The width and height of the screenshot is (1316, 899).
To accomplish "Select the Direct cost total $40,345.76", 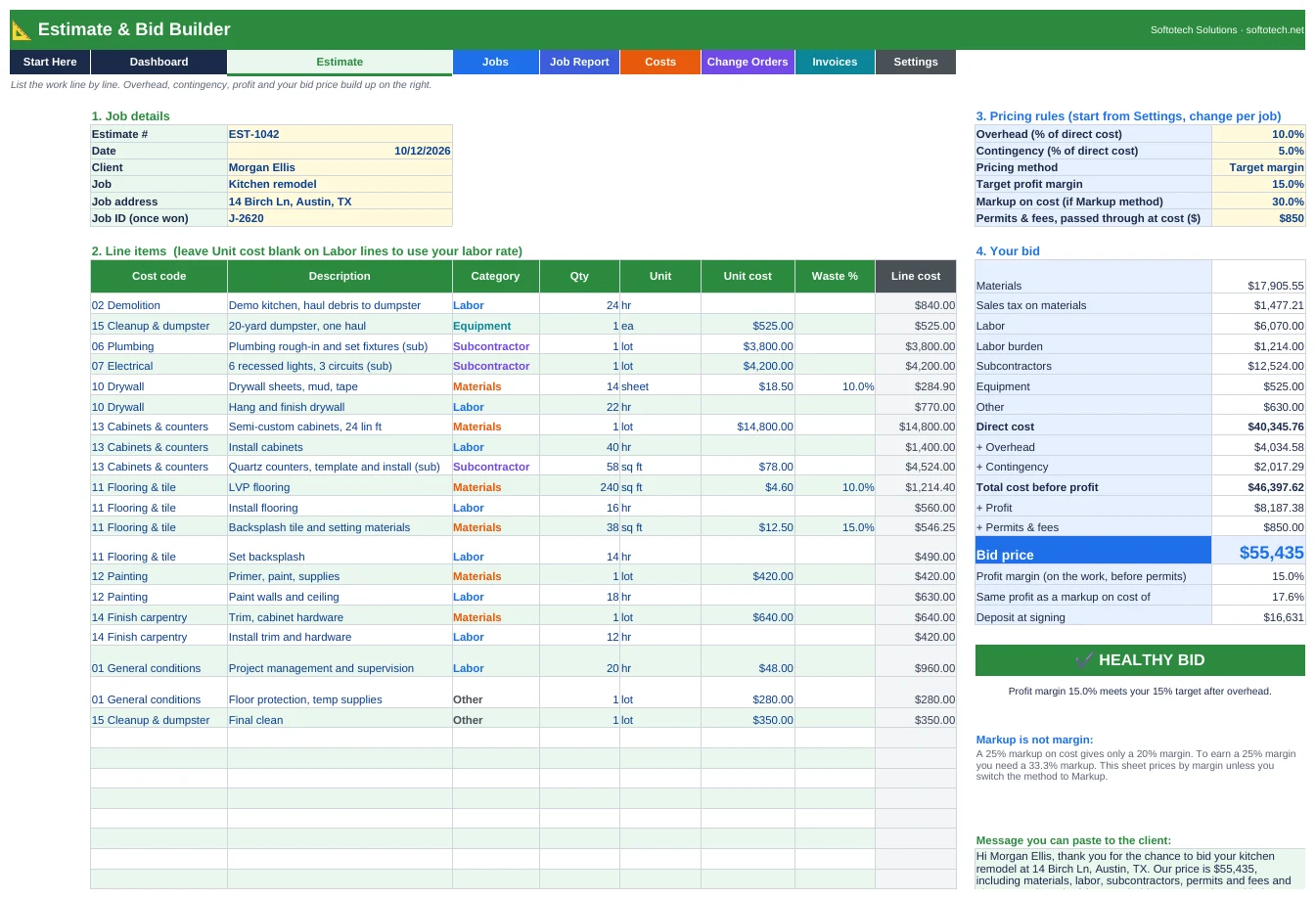I will [x=1258, y=427].
